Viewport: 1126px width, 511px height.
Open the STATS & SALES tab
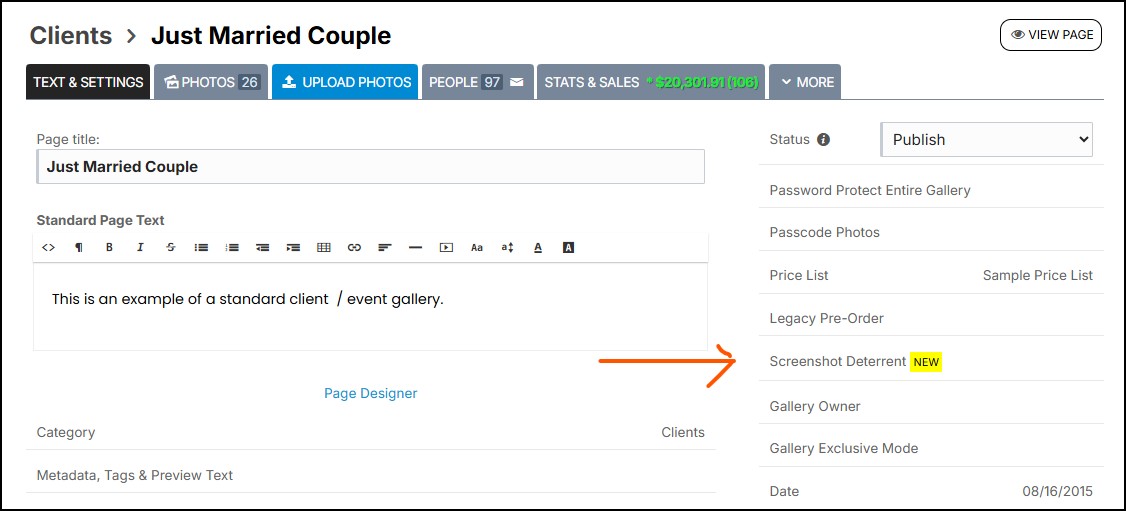coord(650,82)
